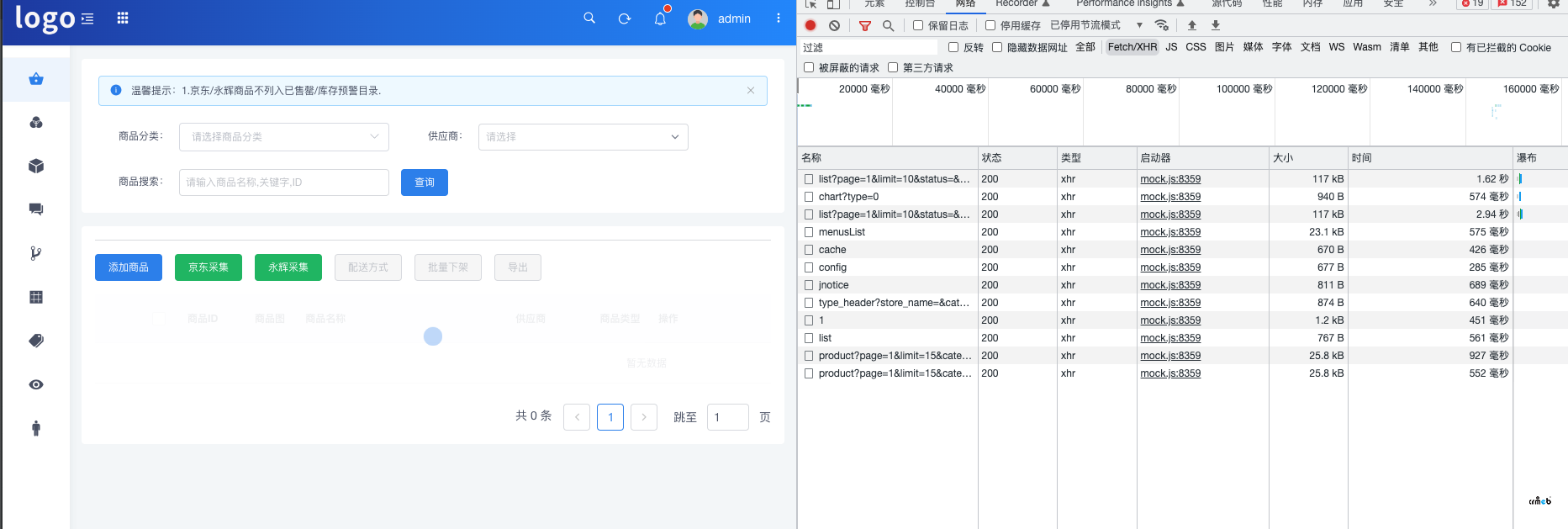
Task: Enable the 保留日志 checkbox
Action: tap(918, 25)
